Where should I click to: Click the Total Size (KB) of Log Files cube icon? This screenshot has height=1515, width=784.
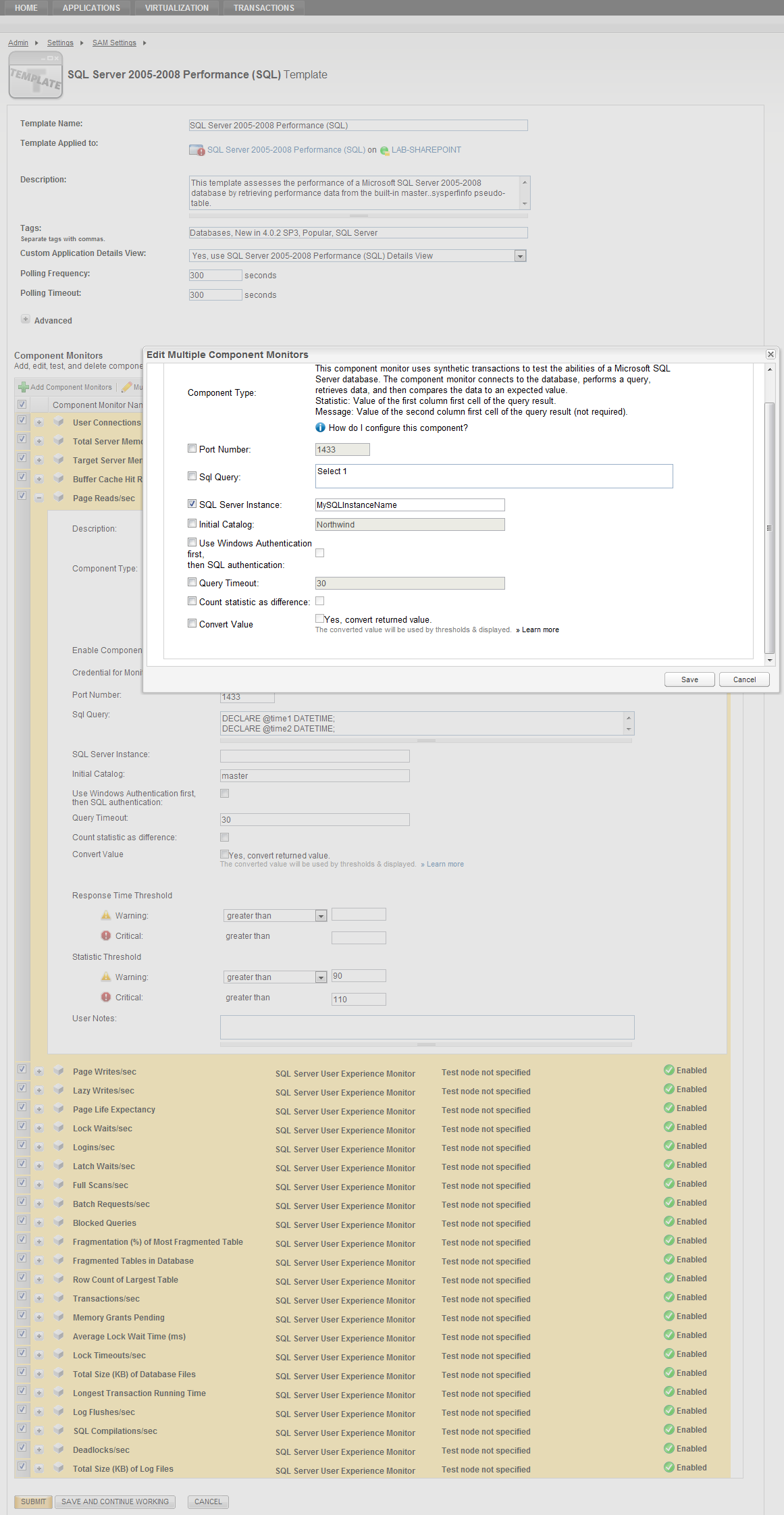pyautogui.click(x=59, y=1468)
